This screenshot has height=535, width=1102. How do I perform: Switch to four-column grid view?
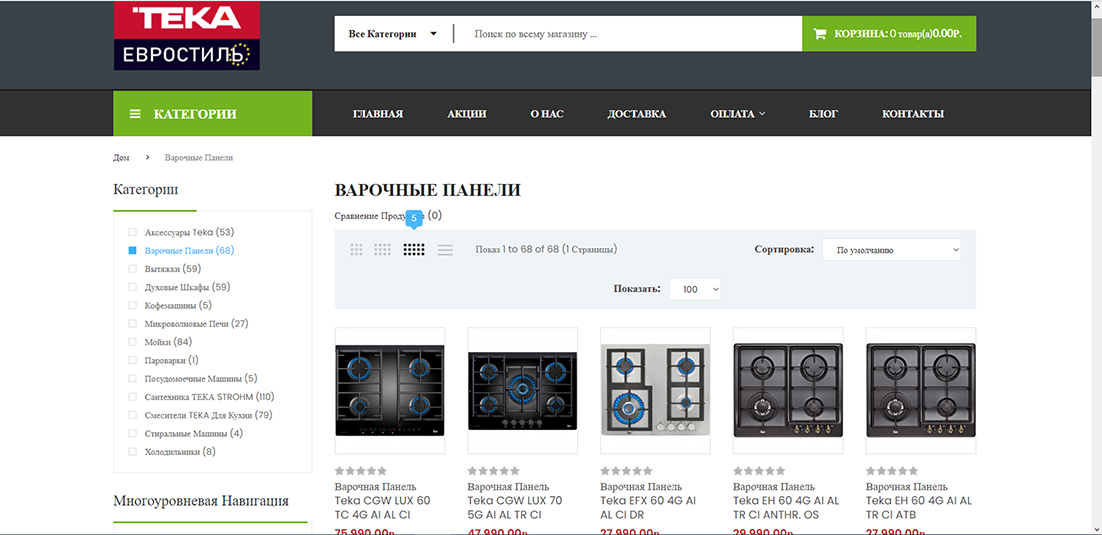pyautogui.click(x=382, y=249)
